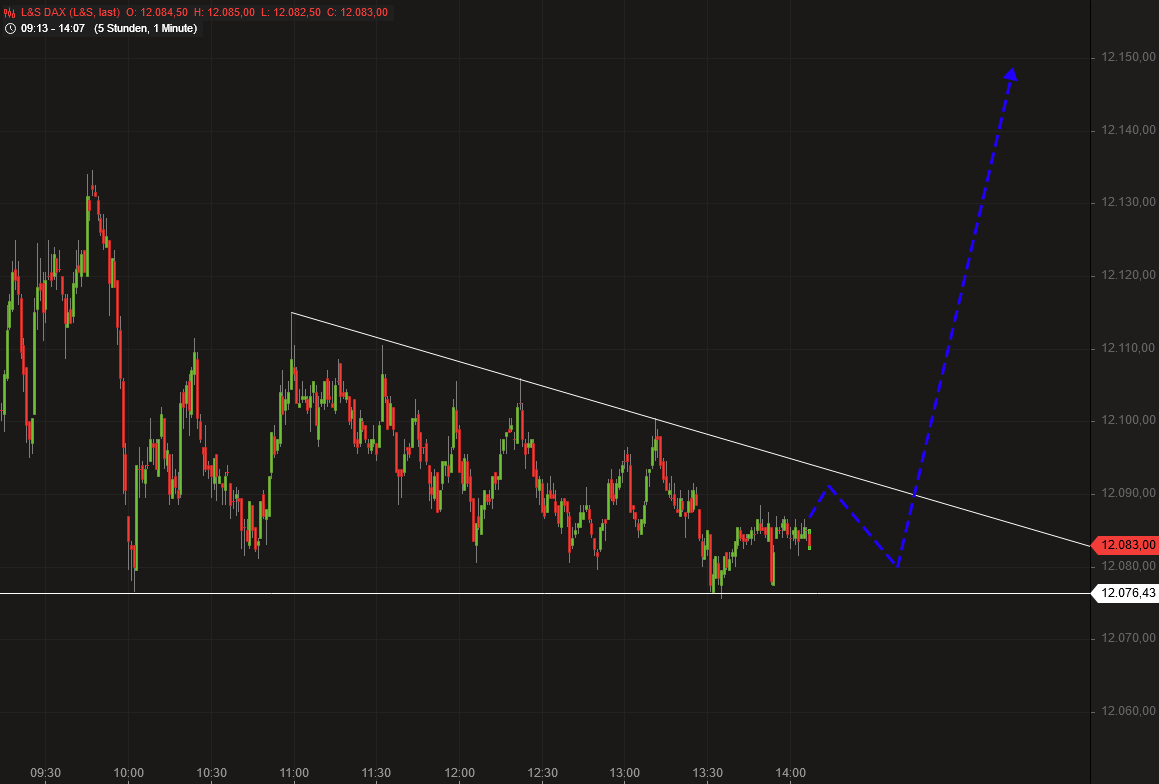This screenshot has width=1159, height=784.
Task: Select the 12:00 label on the time axis
Action: 459,772
